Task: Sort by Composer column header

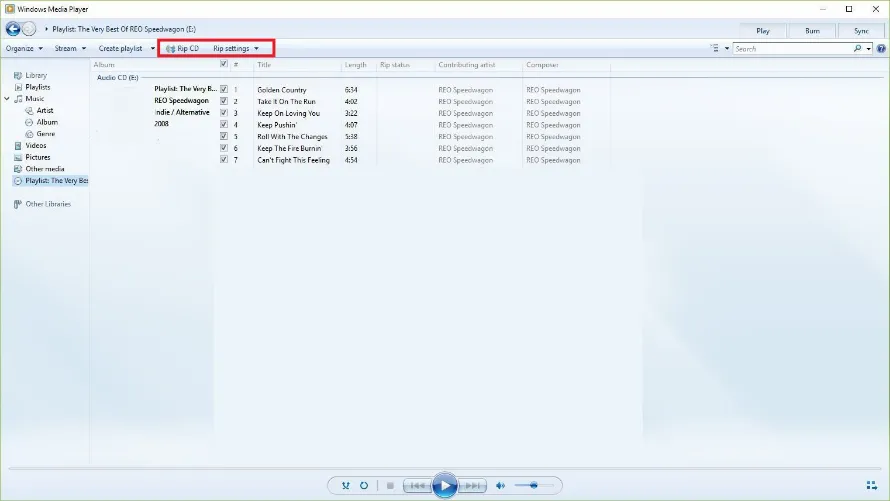Action: 542,65
